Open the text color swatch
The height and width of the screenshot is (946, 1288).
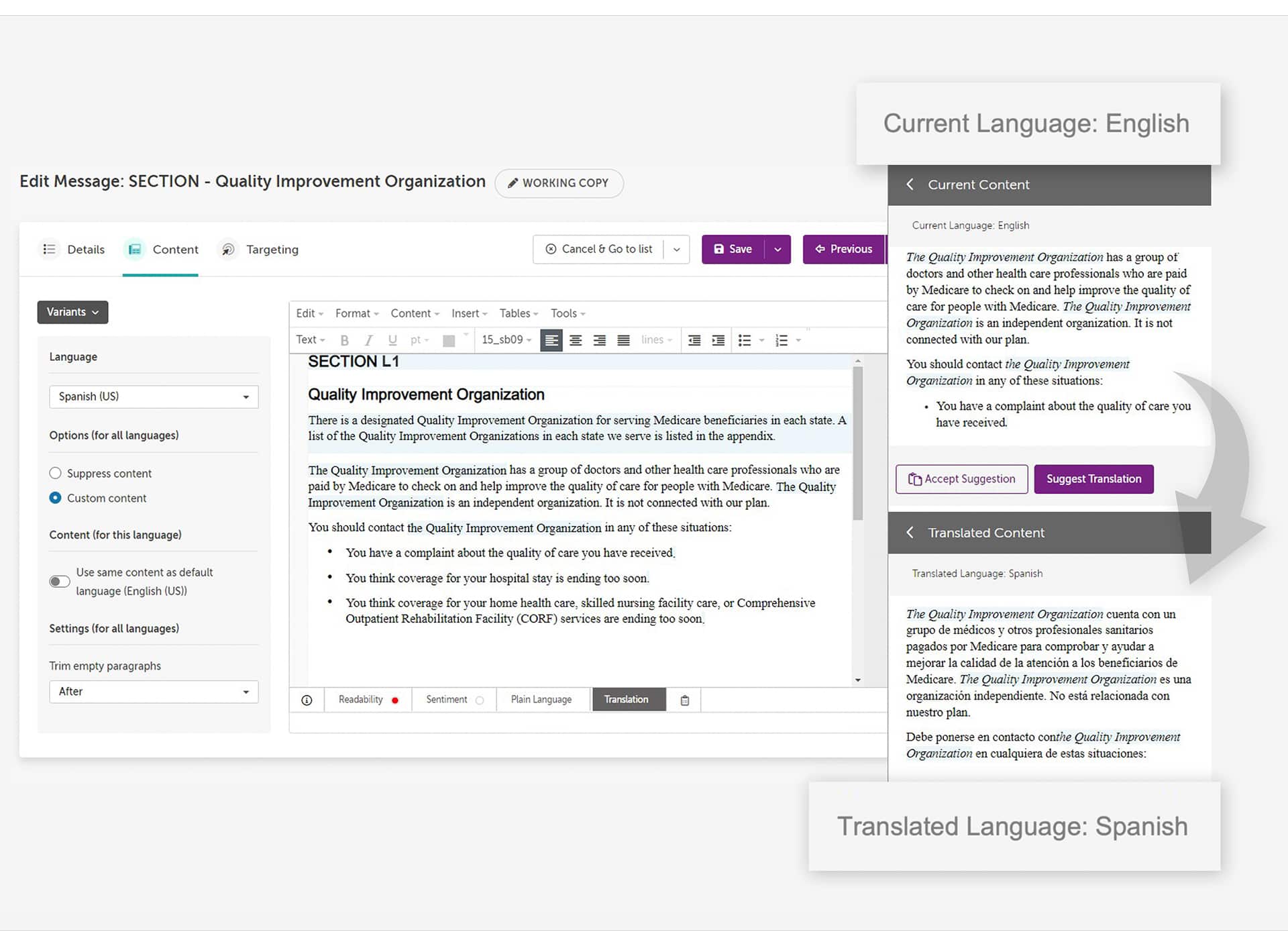pos(449,340)
